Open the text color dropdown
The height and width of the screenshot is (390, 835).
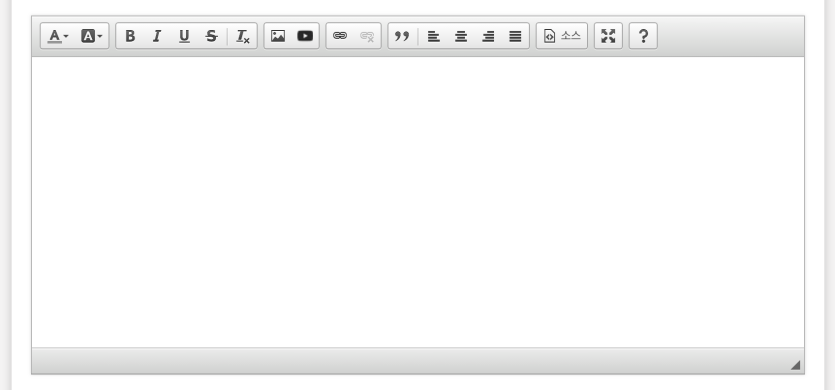point(58,36)
